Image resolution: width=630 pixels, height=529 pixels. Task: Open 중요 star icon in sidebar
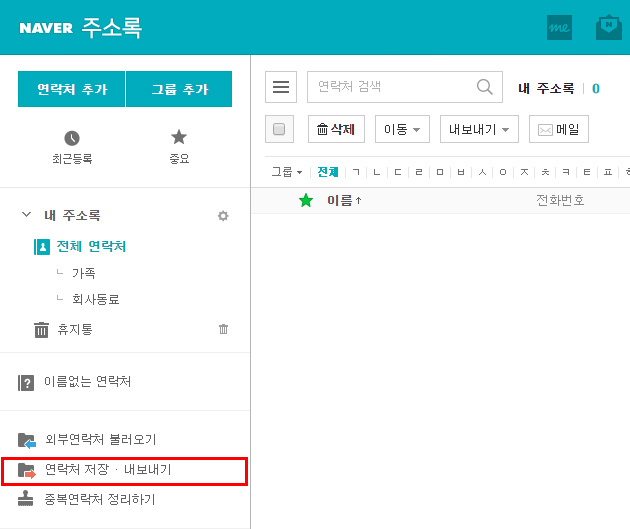coord(179,137)
